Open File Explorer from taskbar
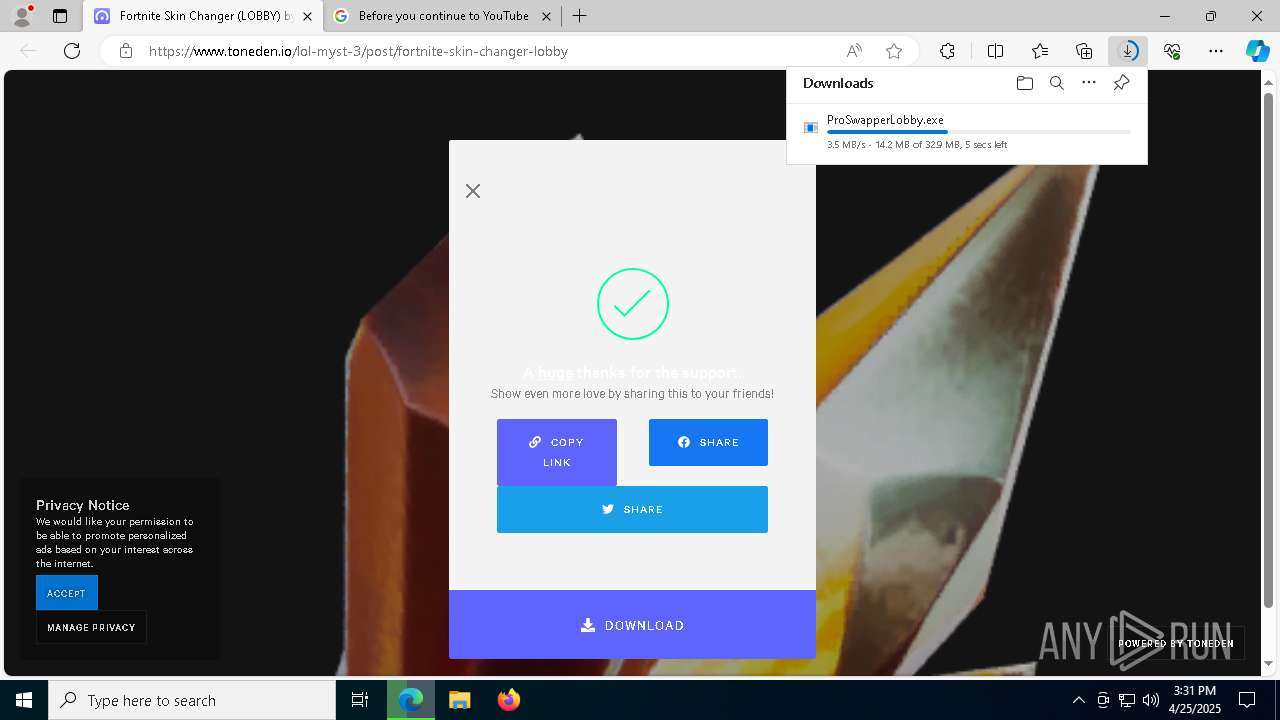 [459, 700]
